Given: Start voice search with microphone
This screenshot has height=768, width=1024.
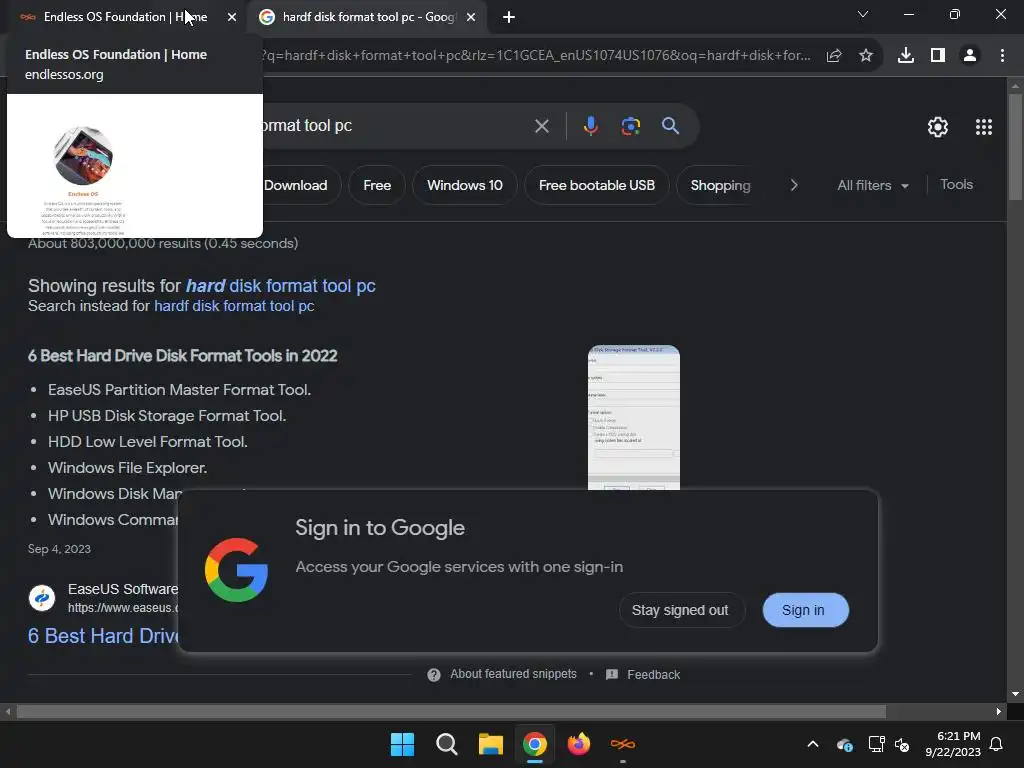Looking at the screenshot, I should click(x=590, y=126).
